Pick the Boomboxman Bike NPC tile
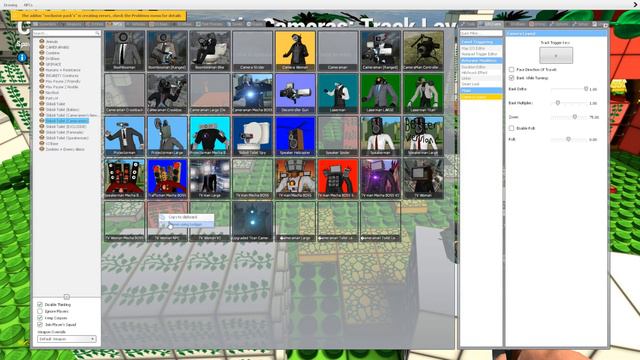Image resolution: width=640 pixels, height=360 pixels. [210, 50]
